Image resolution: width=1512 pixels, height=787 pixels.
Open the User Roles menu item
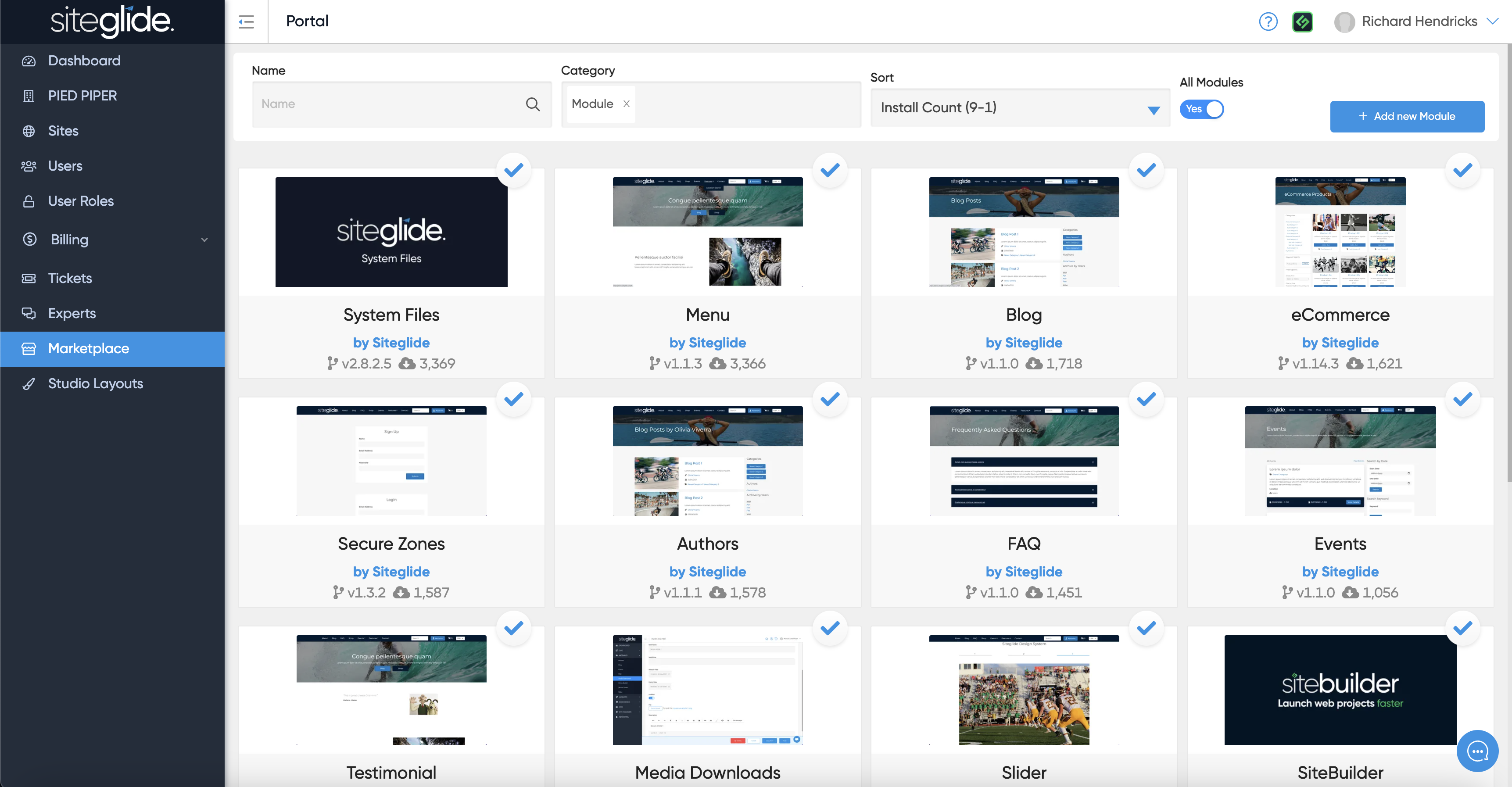tap(80, 201)
